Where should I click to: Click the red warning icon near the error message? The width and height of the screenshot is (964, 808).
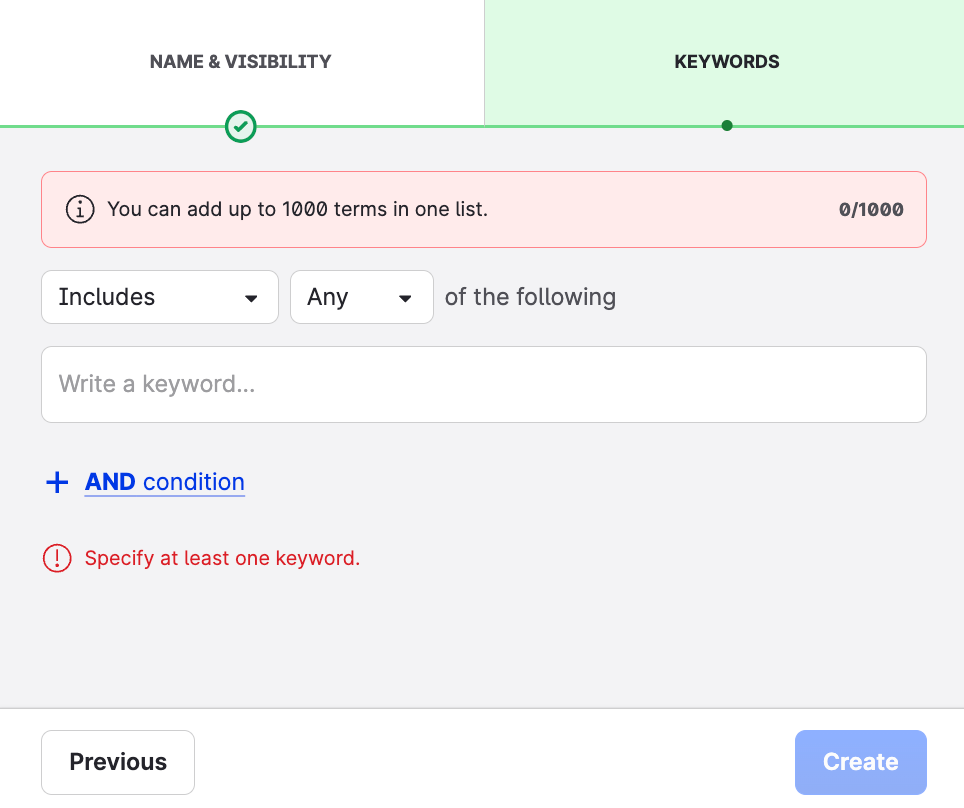(x=57, y=558)
